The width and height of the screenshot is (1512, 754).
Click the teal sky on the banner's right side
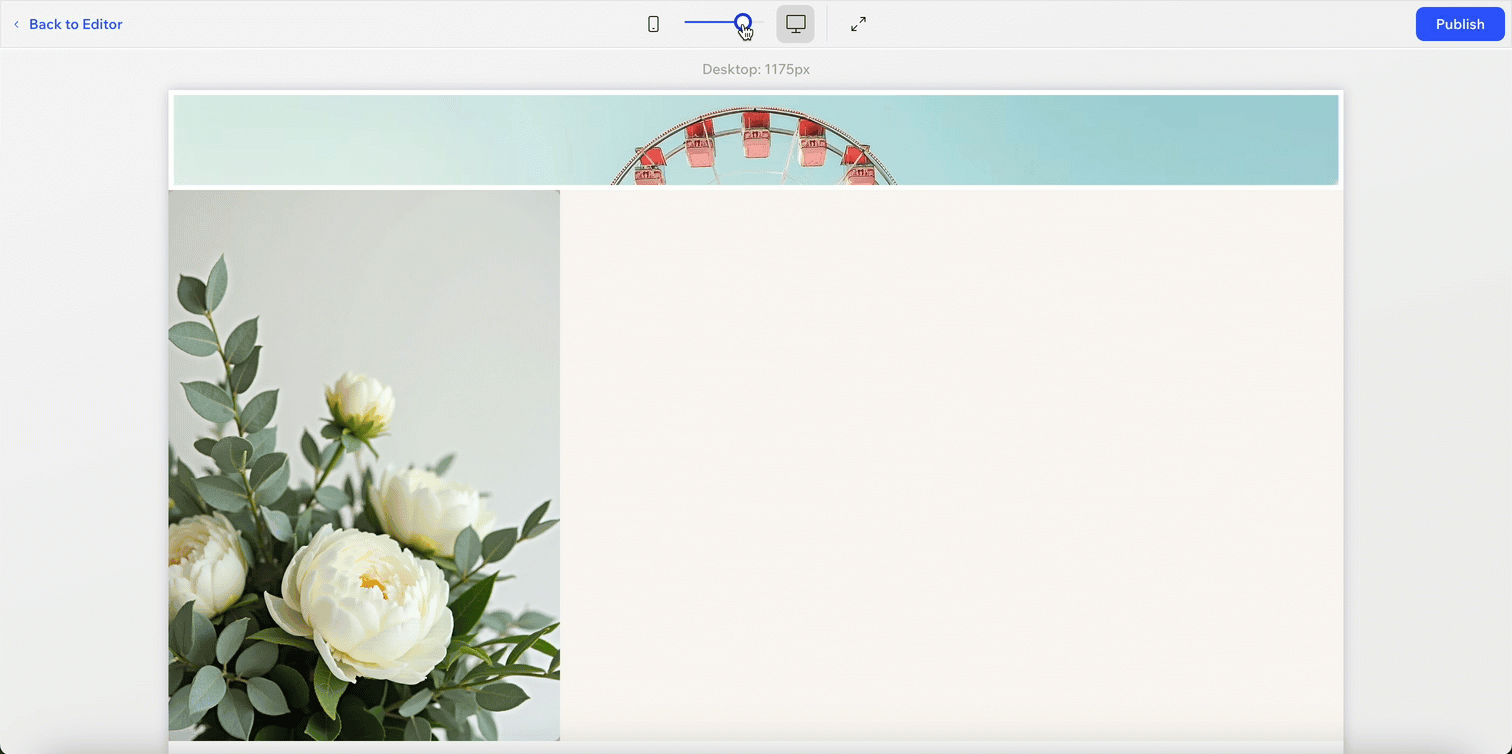click(x=1150, y=140)
